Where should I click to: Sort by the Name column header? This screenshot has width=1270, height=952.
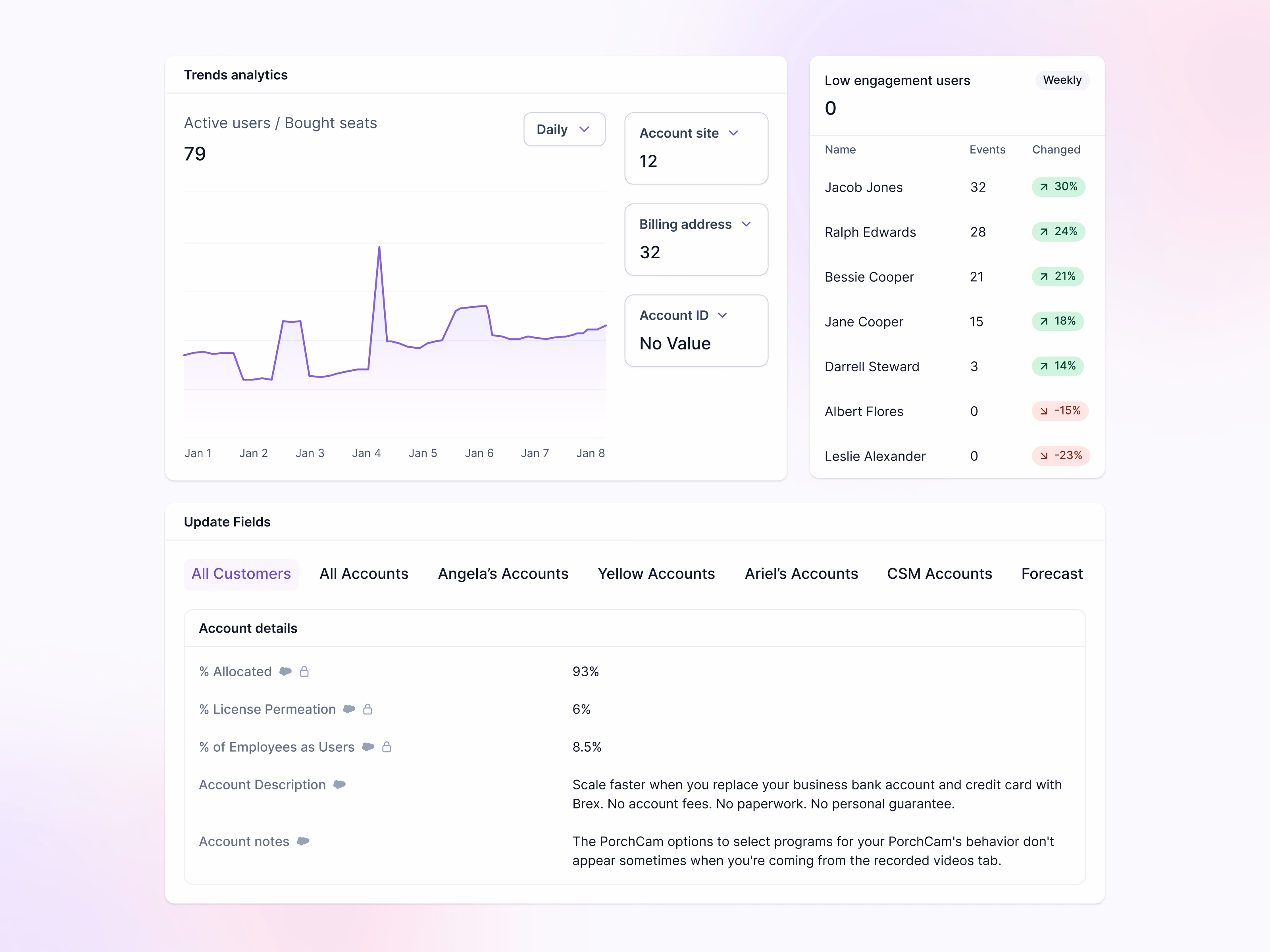pos(840,150)
